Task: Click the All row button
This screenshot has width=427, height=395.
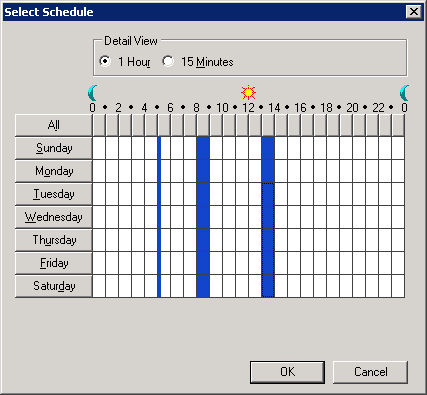Action: click(x=53, y=125)
